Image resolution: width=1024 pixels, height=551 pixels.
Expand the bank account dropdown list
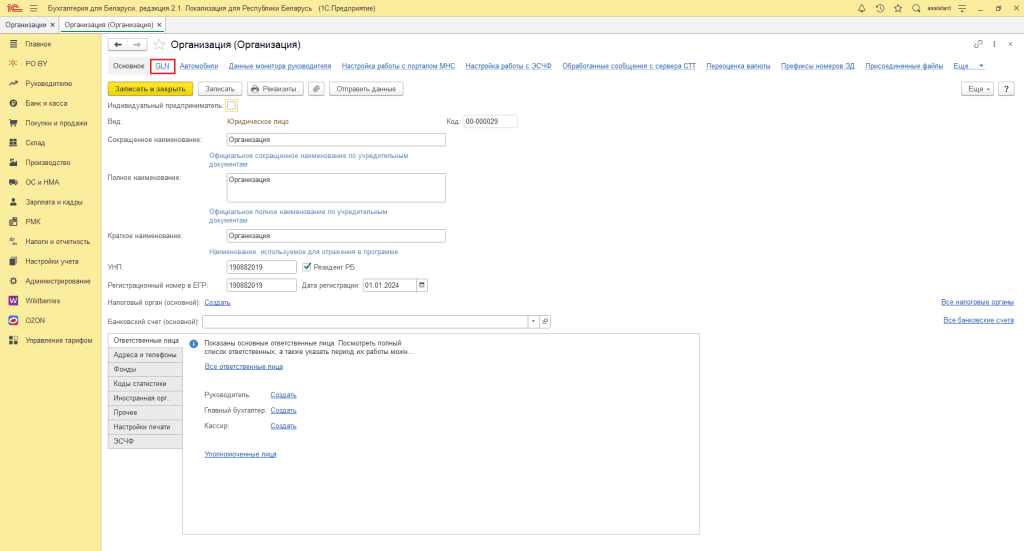click(x=533, y=321)
